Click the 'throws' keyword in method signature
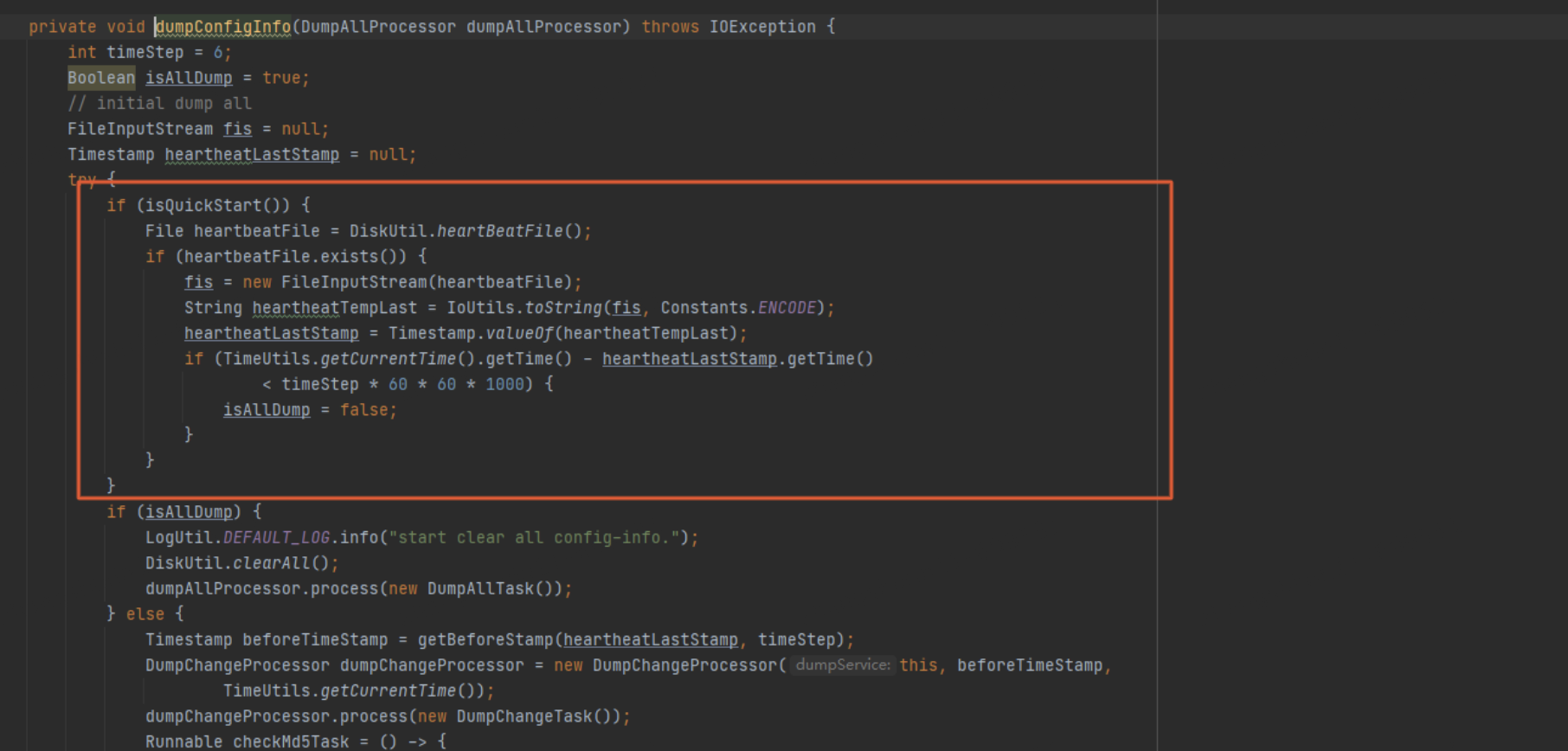This screenshot has width=1568, height=751. tap(670, 27)
